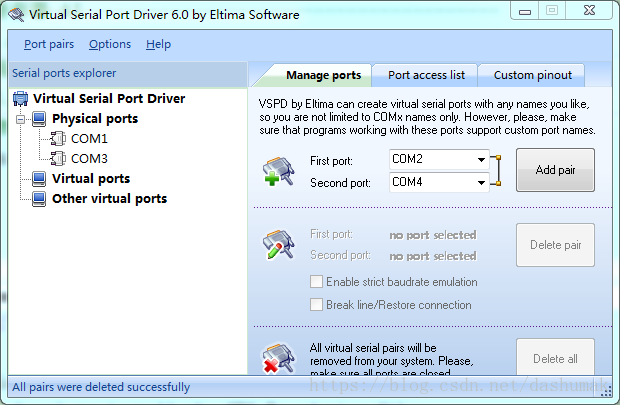Select Virtual ports tree node
Image resolution: width=620 pixels, height=405 pixels.
tap(91, 179)
